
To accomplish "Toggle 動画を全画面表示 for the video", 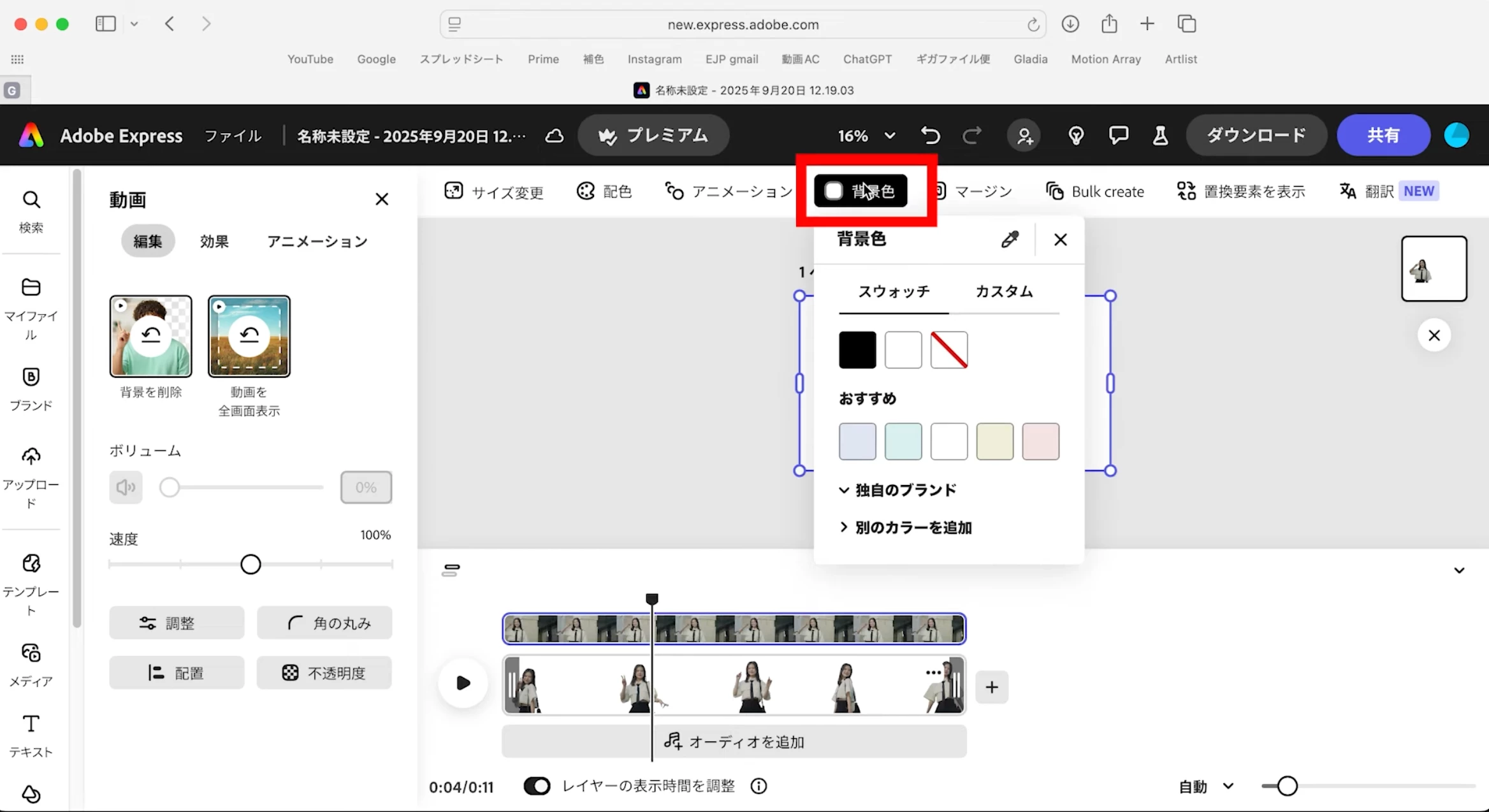I will click(249, 336).
